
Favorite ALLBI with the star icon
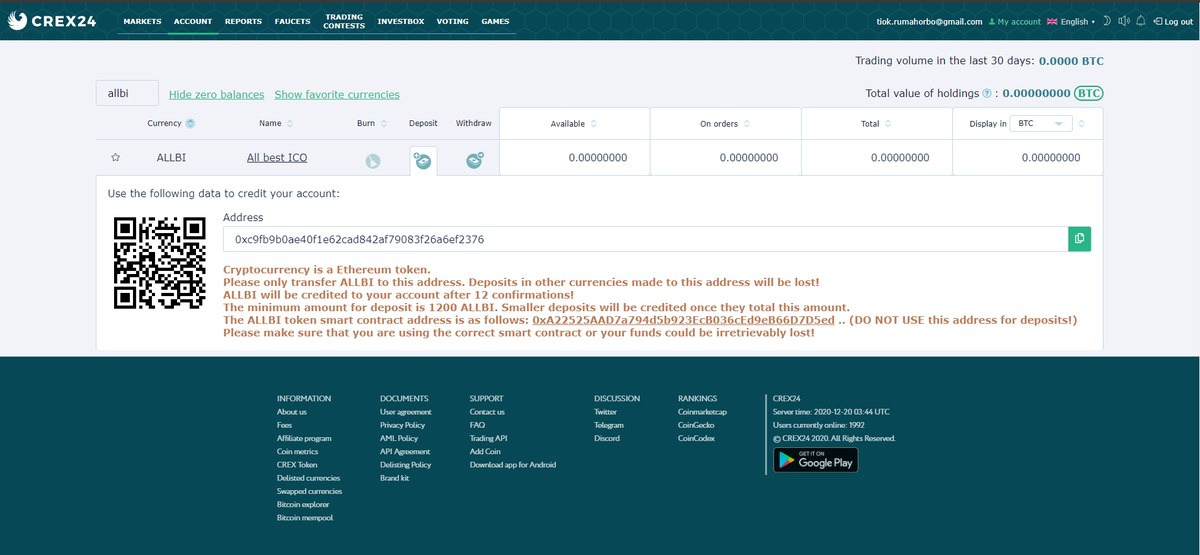pyautogui.click(x=116, y=158)
